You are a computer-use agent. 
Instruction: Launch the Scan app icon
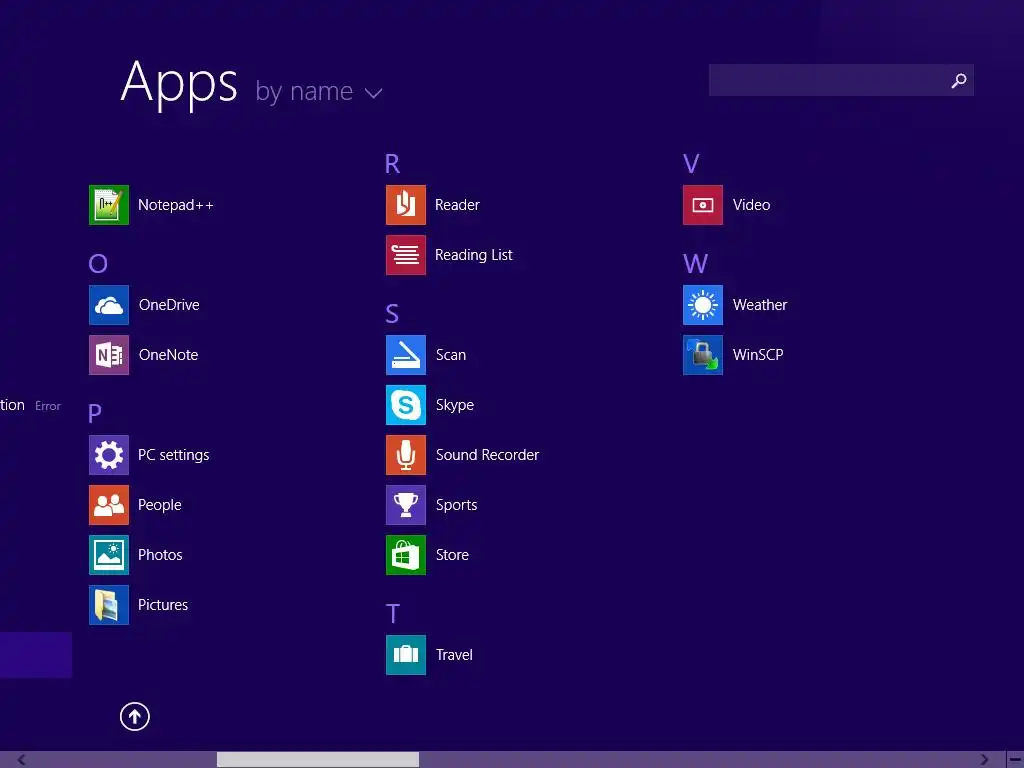point(406,355)
